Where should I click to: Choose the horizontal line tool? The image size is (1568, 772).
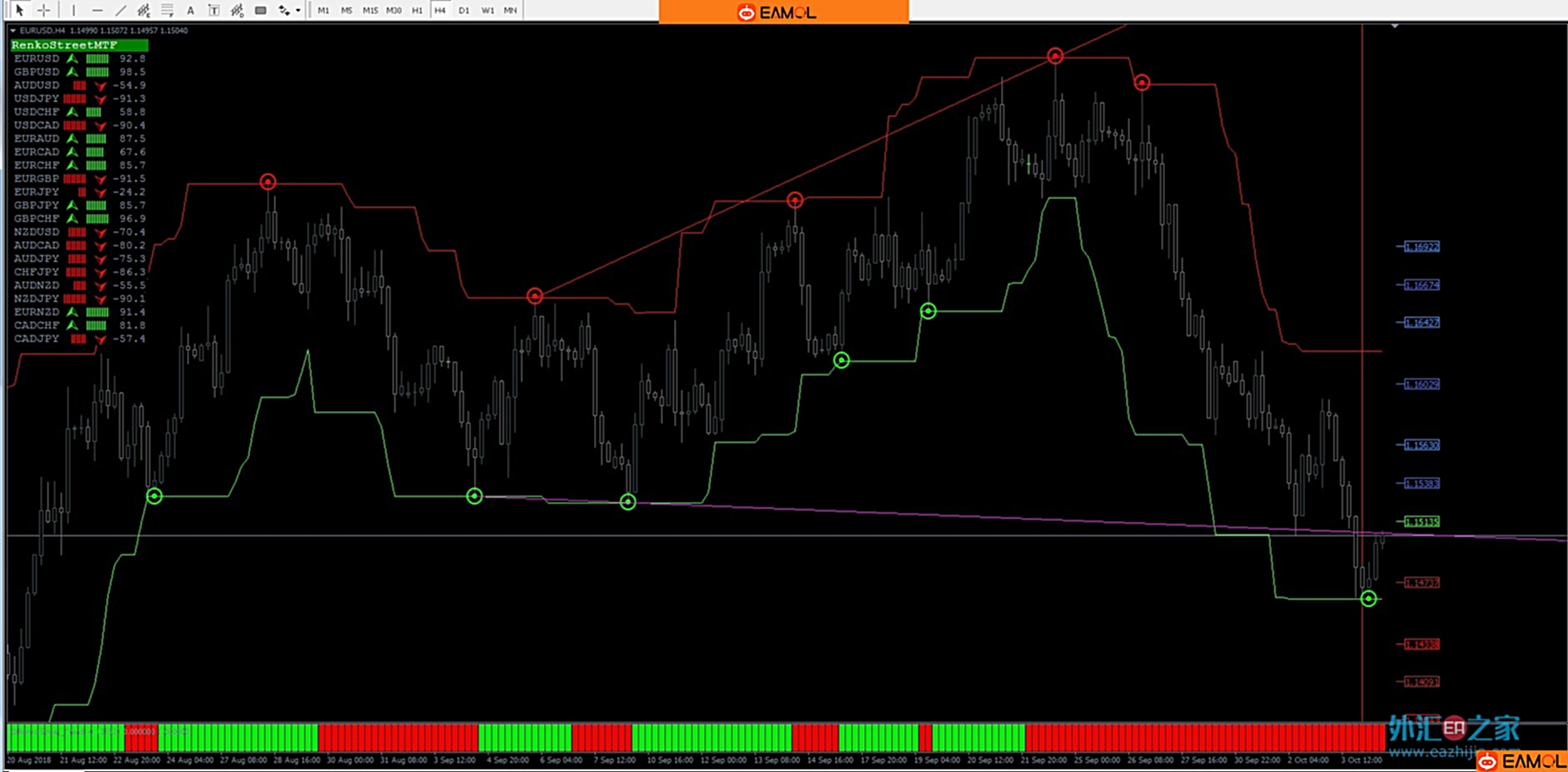click(x=97, y=10)
